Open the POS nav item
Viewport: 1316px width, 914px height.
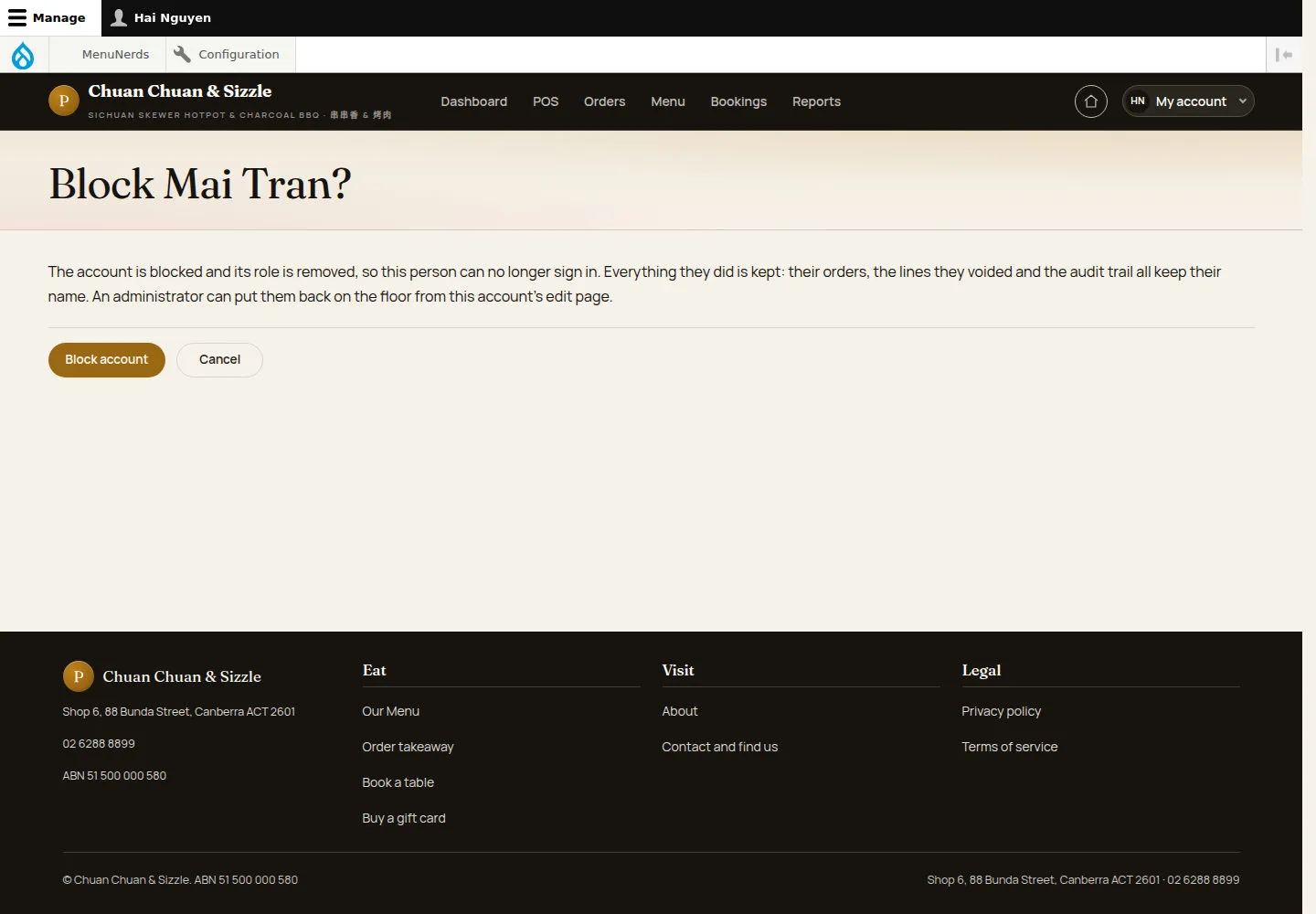(x=546, y=101)
